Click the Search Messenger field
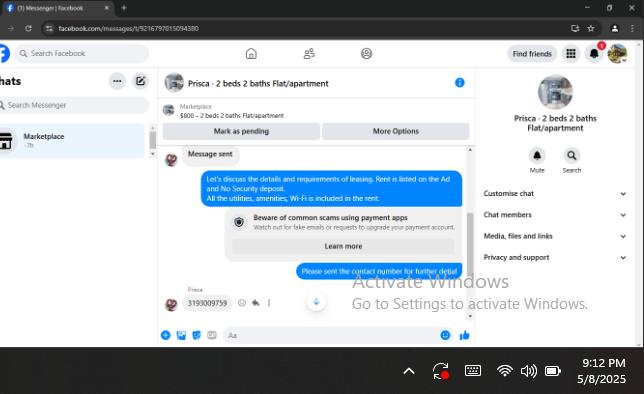 [74, 105]
